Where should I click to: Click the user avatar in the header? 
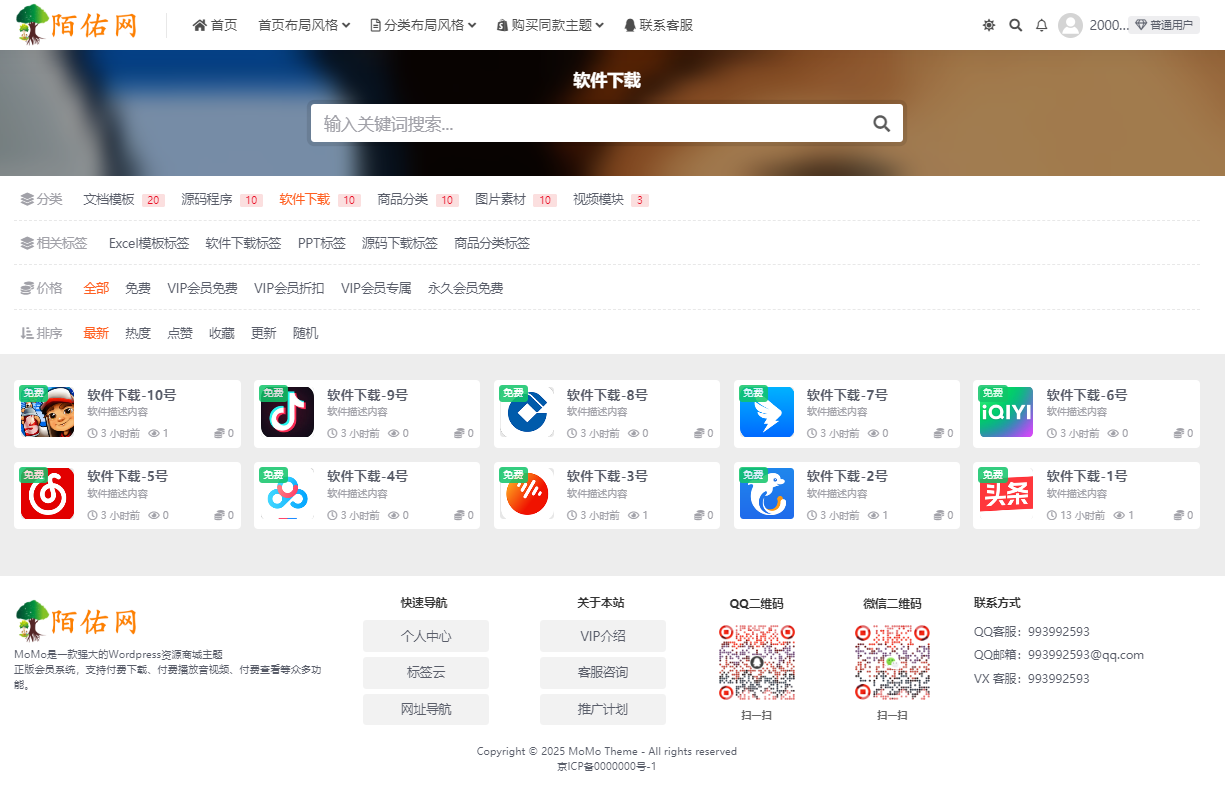point(1070,25)
